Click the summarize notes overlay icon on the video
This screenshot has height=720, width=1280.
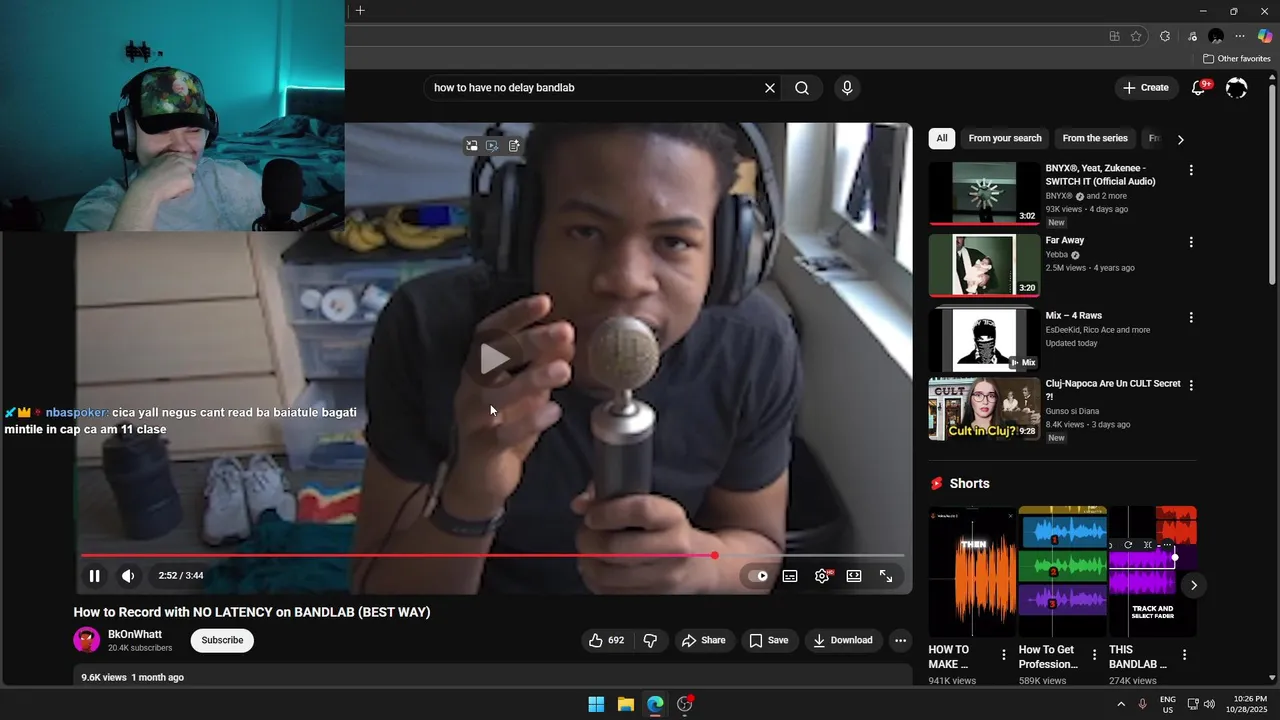point(514,145)
